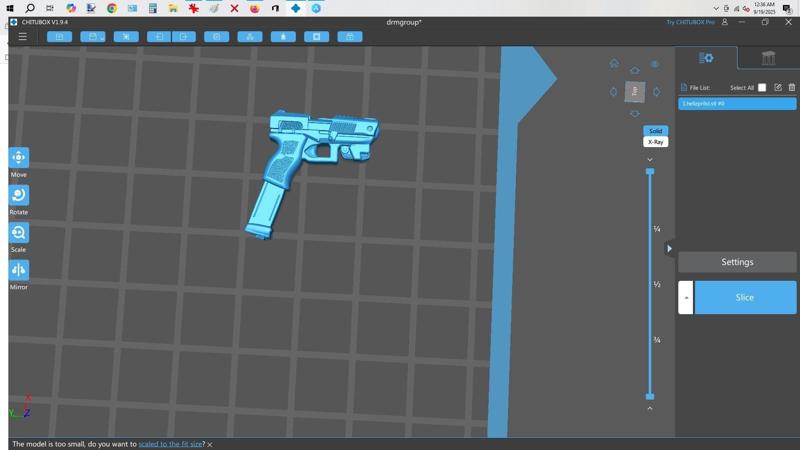Viewport: 800px width, 450px height.
Task: Open the dropdown left of Slice
Action: click(686, 297)
